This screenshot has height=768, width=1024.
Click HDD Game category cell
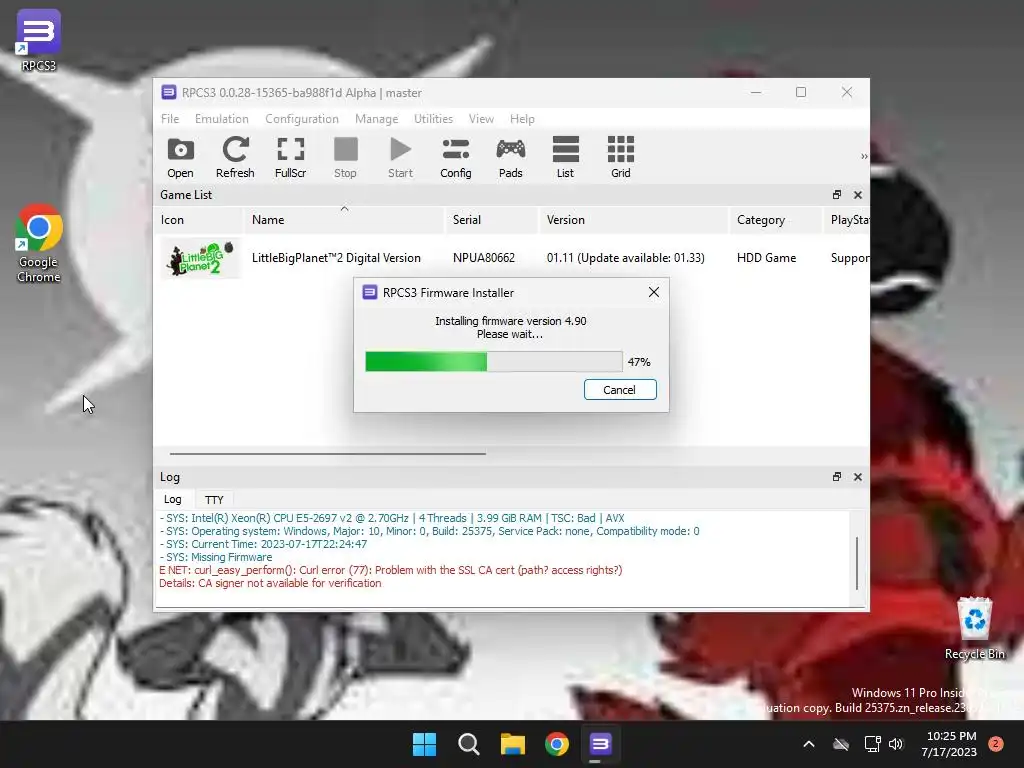[766, 258]
